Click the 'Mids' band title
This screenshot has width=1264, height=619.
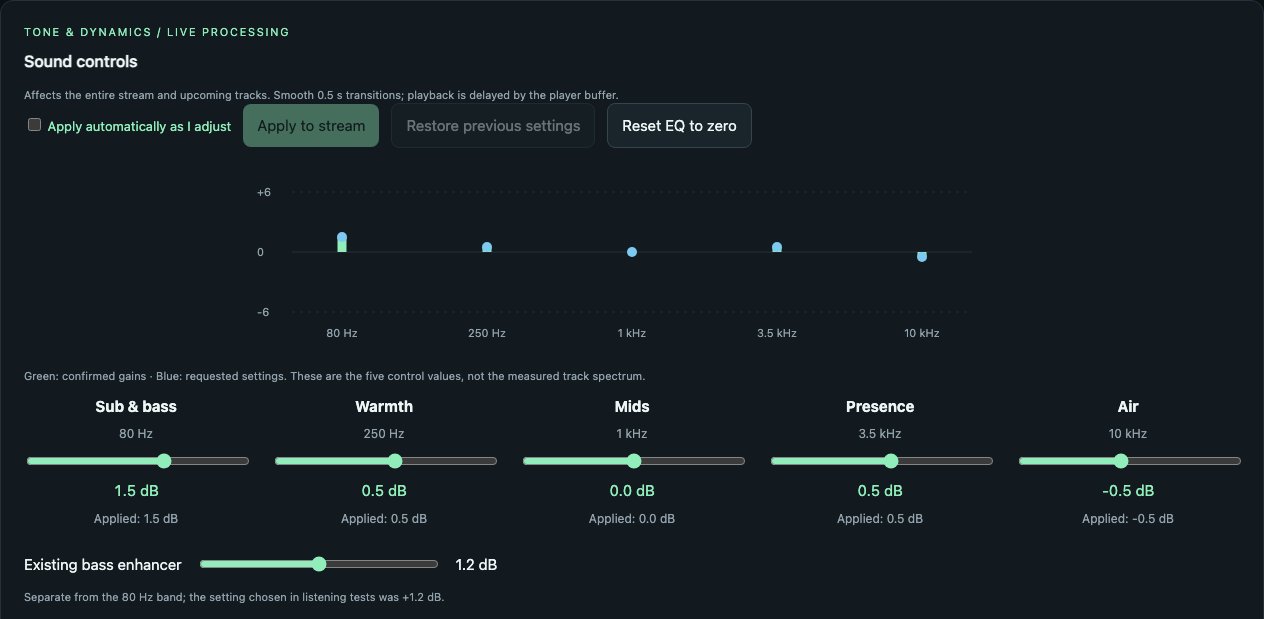[632, 407]
